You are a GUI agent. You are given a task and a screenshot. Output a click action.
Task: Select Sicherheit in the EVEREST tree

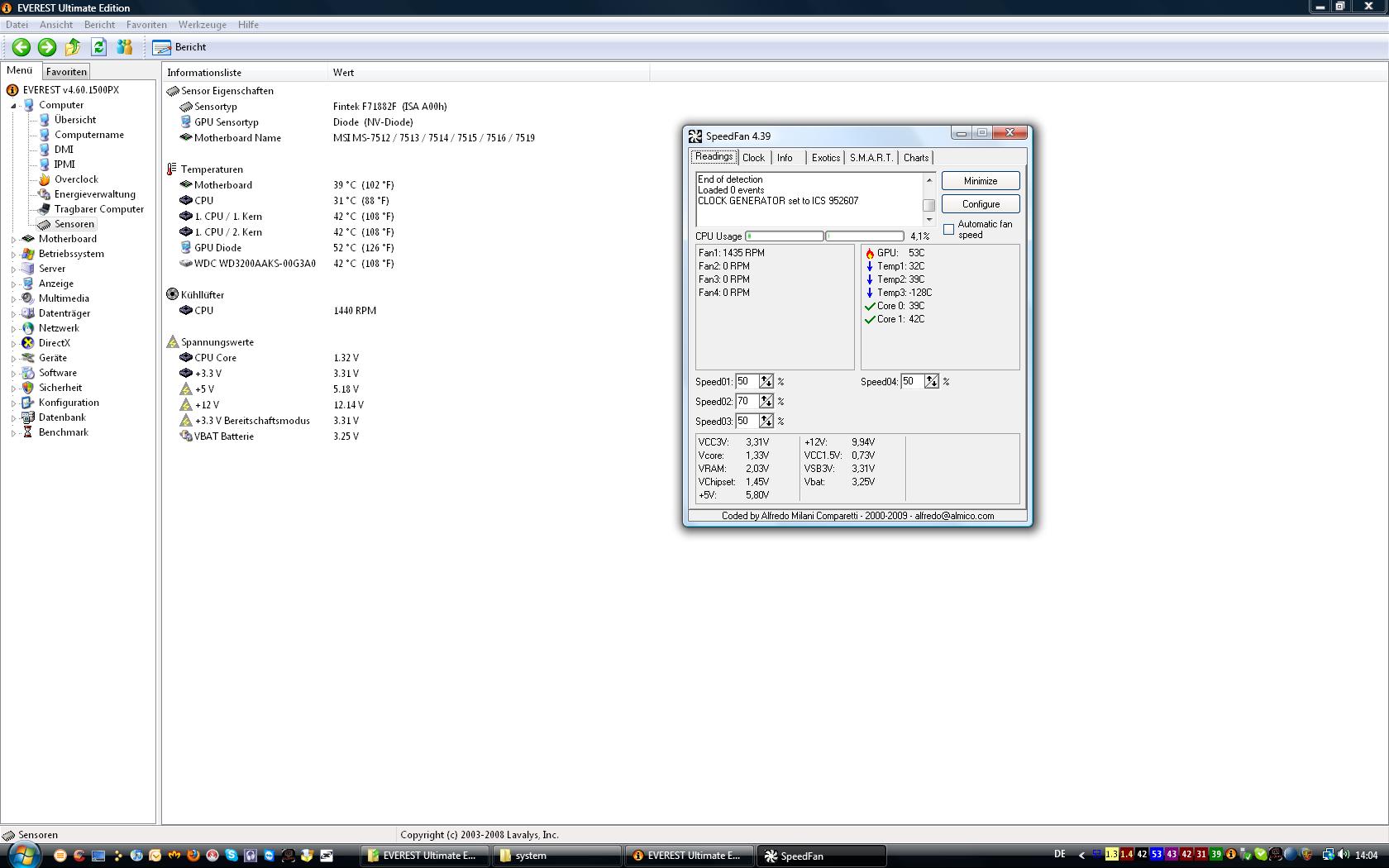[60, 388]
